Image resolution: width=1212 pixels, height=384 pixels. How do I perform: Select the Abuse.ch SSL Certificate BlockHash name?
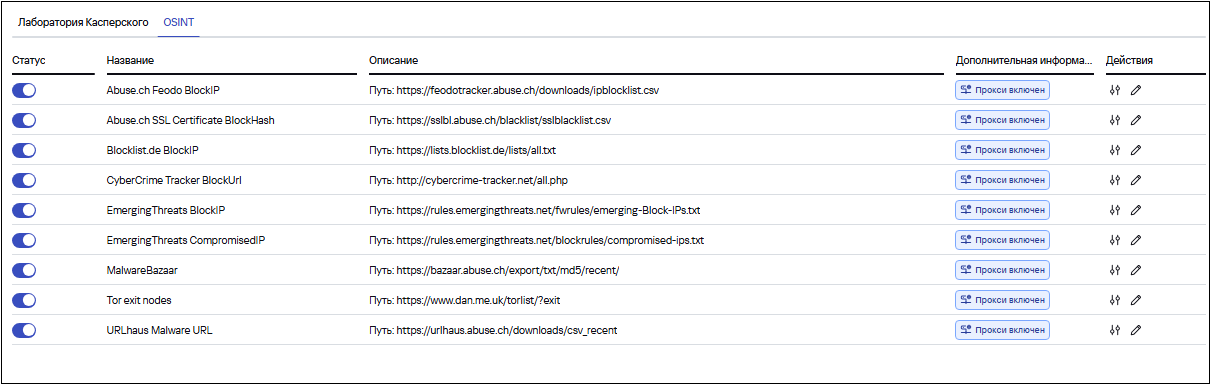(190, 120)
